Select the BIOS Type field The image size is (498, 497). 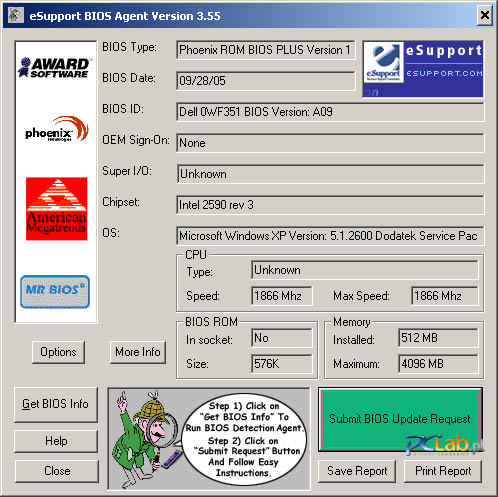(x=266, y=50)
